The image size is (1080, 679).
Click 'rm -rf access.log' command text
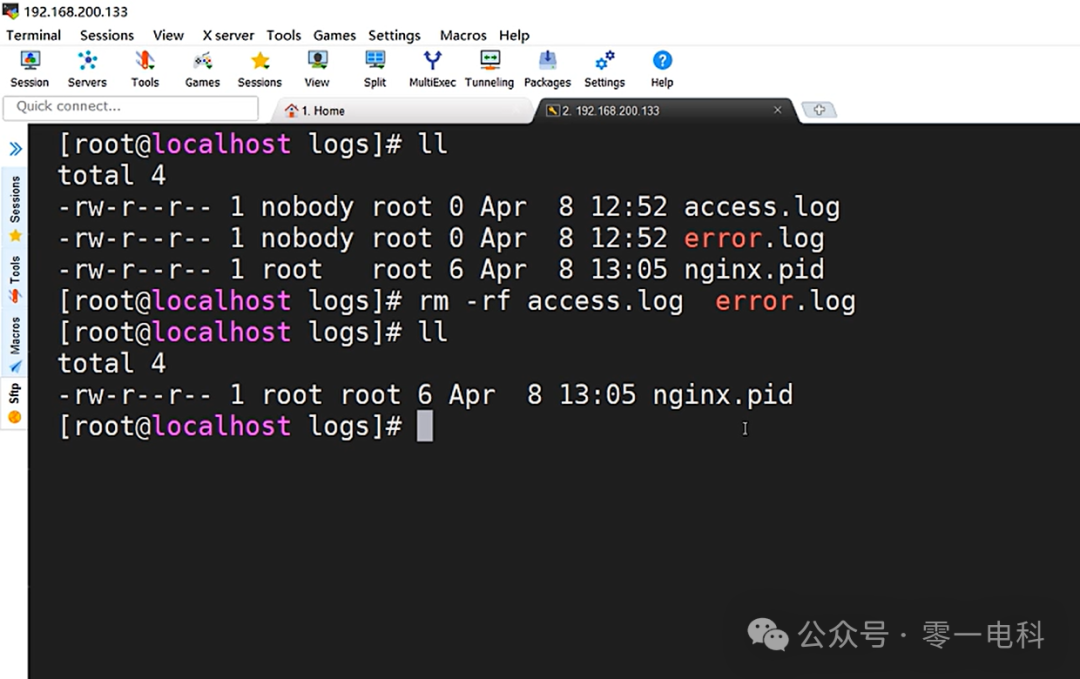551,301
